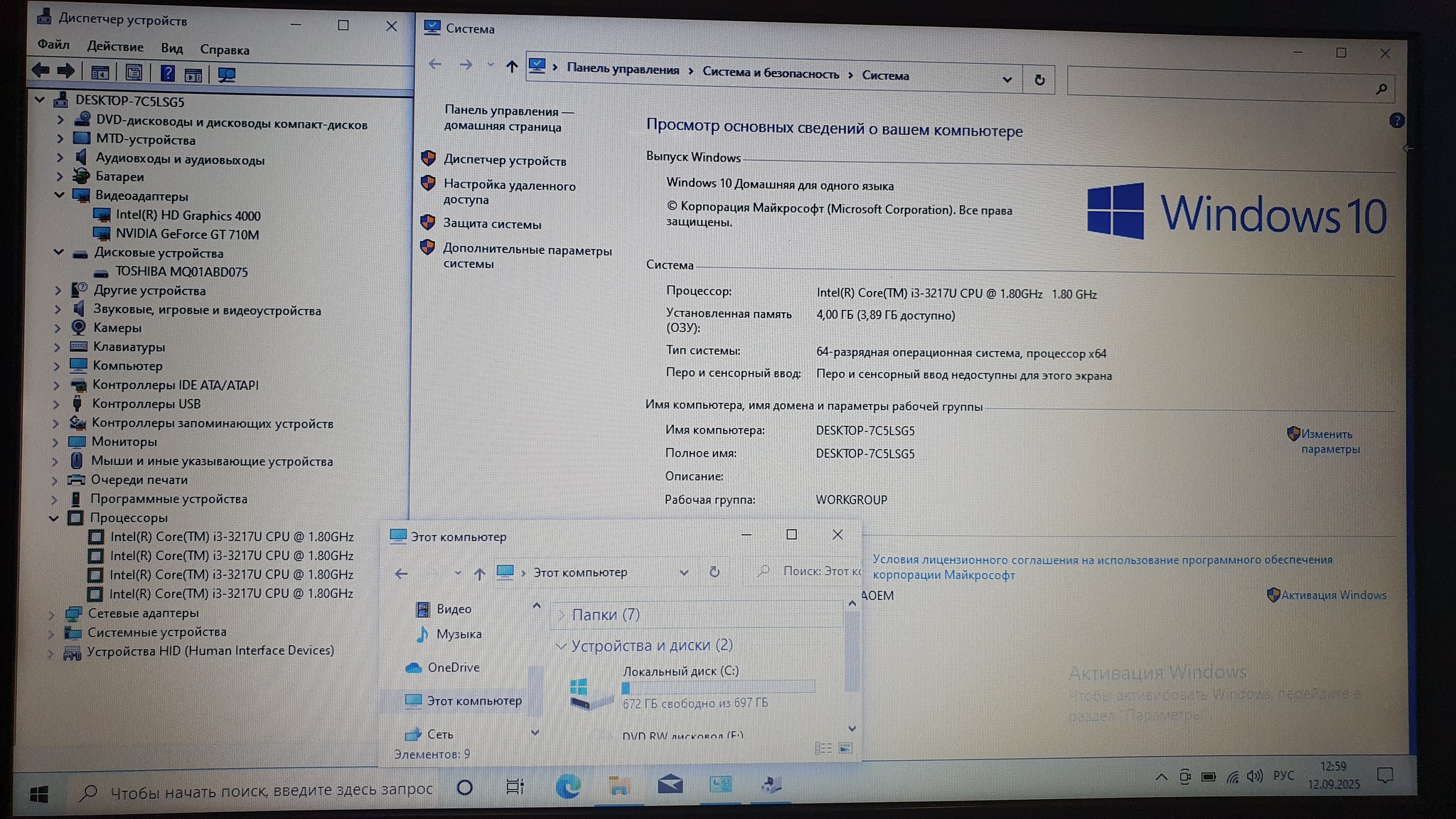Click the System window help question icon
This screenshot has width=1456, height=819.
1396,121
